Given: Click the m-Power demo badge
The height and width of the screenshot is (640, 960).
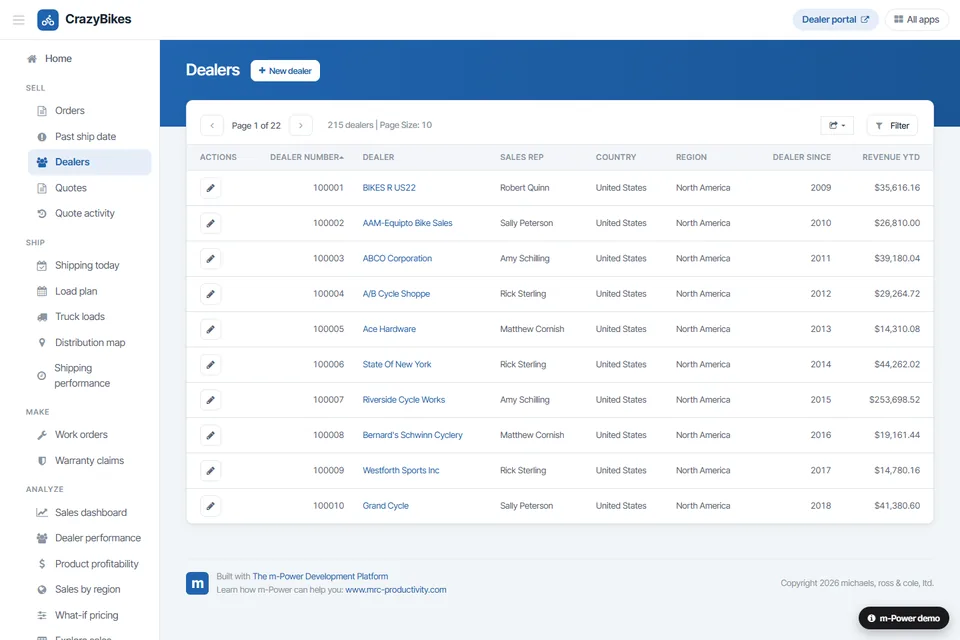Looking at the screenshot, I should 904,618.
